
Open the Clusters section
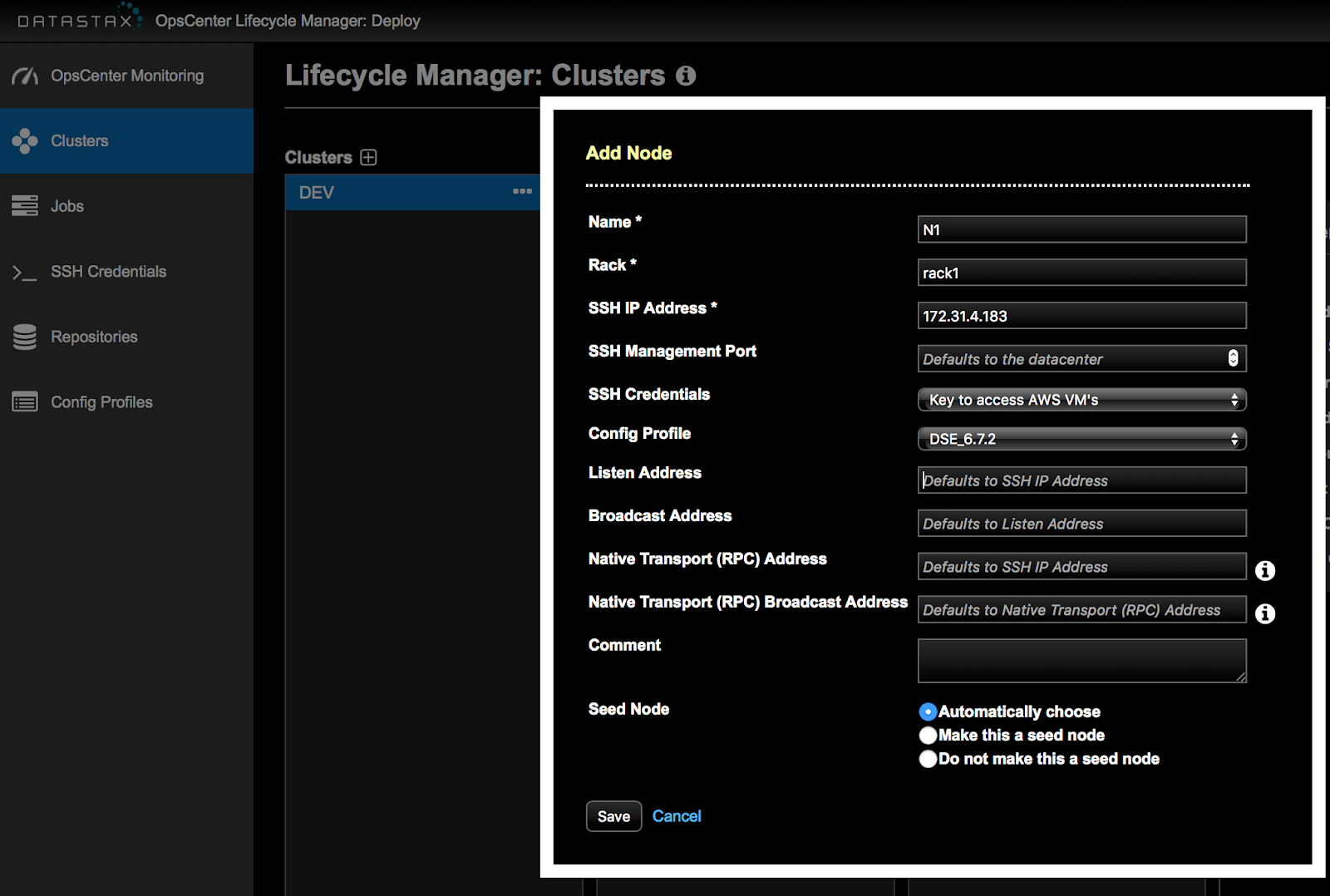126,141
